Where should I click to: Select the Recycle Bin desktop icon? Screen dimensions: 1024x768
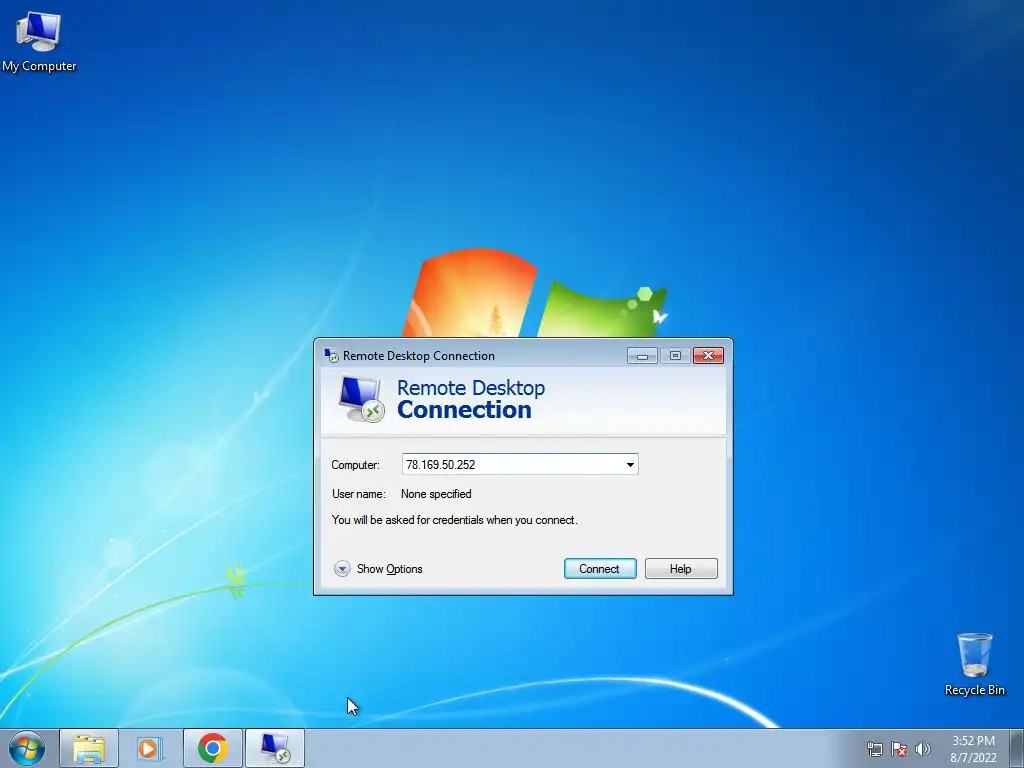tap(974, 664)
